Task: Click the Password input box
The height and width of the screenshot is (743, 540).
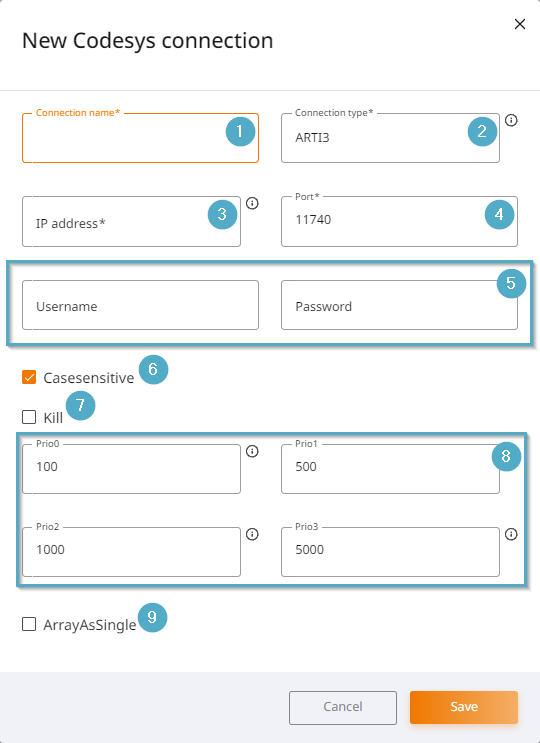Action: pyautogui.click(x=399, y=305)
